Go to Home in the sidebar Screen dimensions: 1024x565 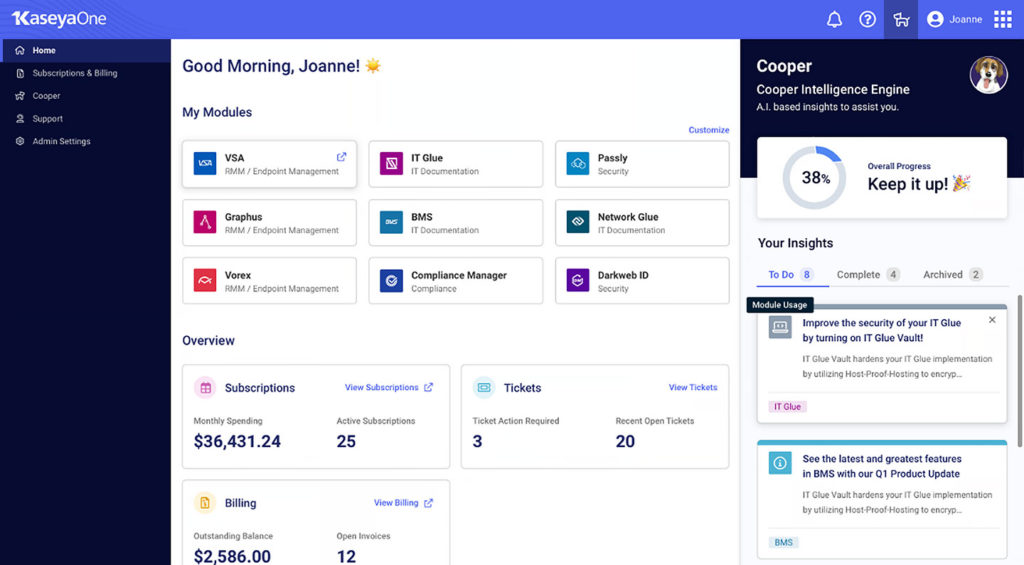point(86,50)
